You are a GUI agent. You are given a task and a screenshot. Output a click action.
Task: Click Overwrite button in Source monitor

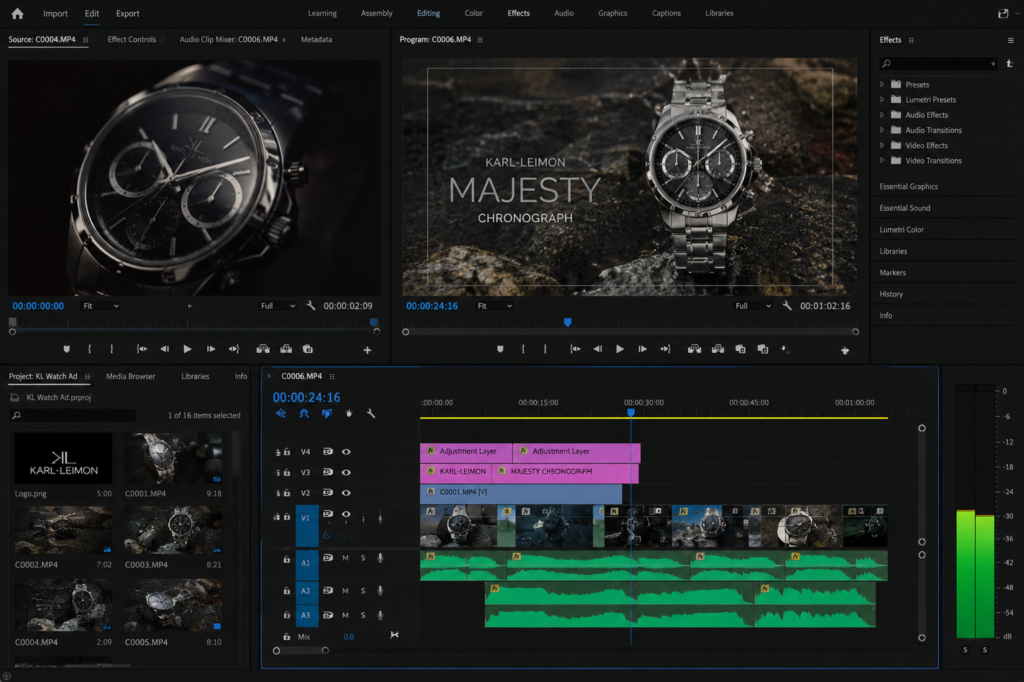pyautogui.click(x=286, y=349)
